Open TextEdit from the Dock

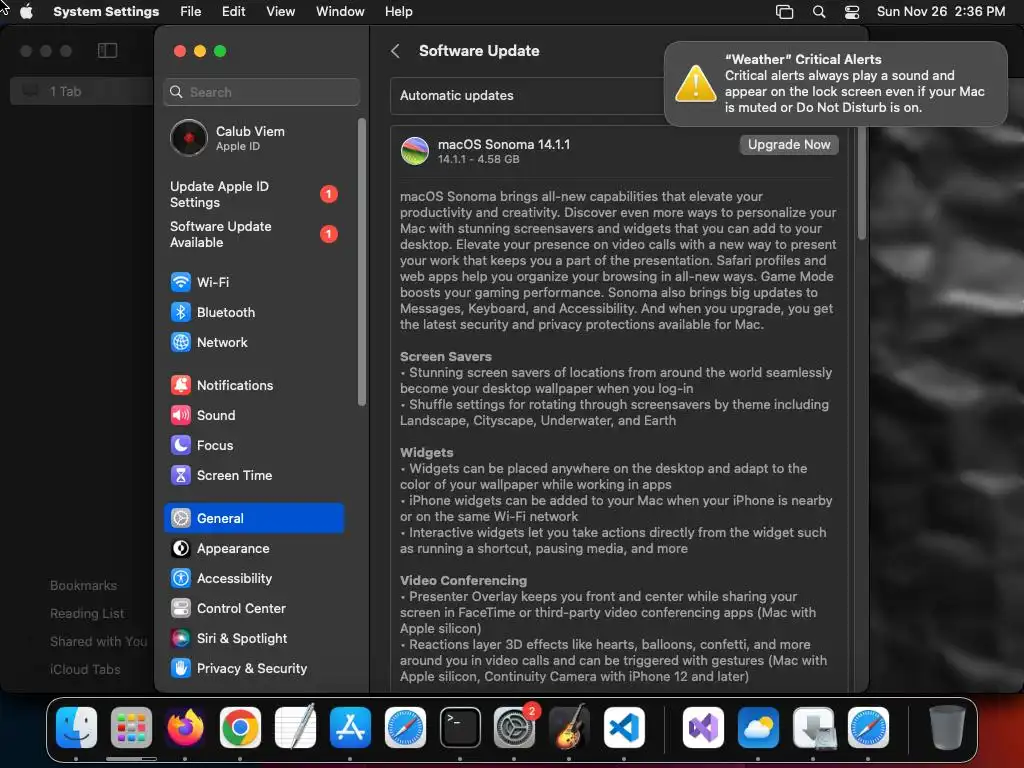click(295, 726)
